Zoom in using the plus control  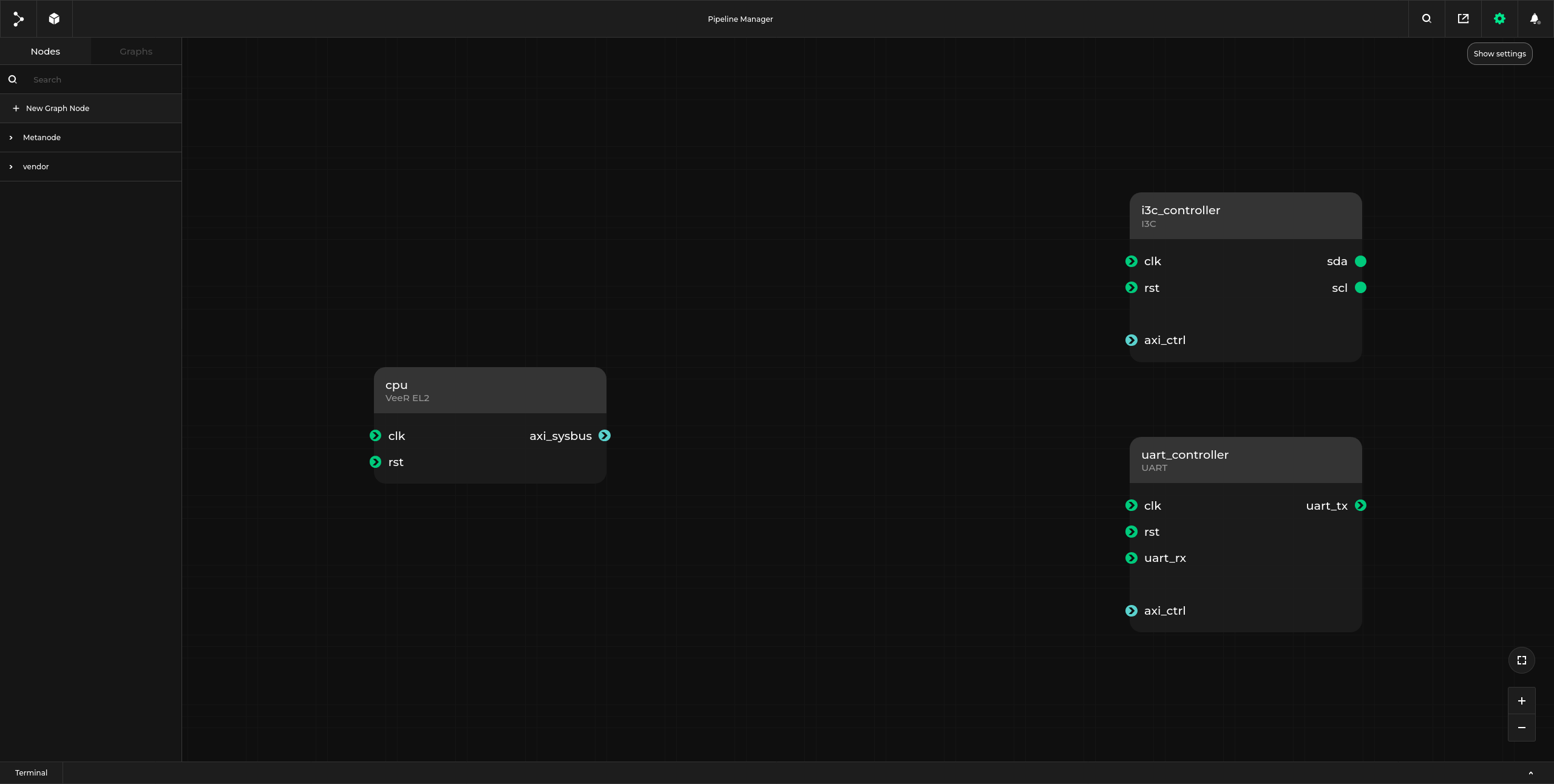coord(1521,701)
